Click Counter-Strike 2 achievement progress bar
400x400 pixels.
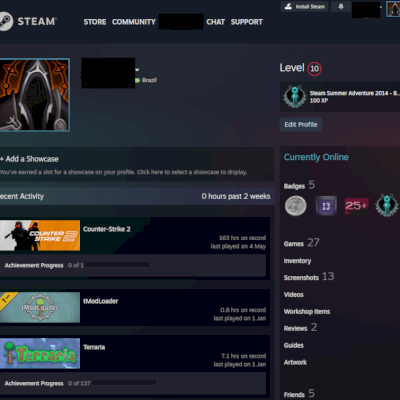tap(118, 265)
